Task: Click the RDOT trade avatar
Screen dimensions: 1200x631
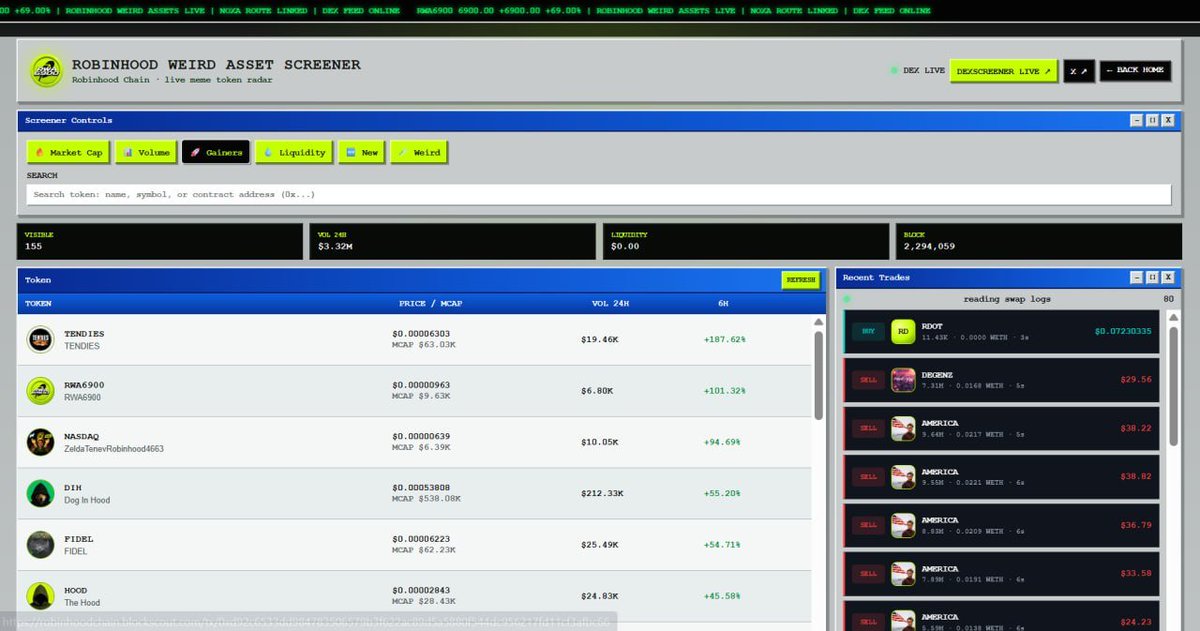Action: pos(903,331)
